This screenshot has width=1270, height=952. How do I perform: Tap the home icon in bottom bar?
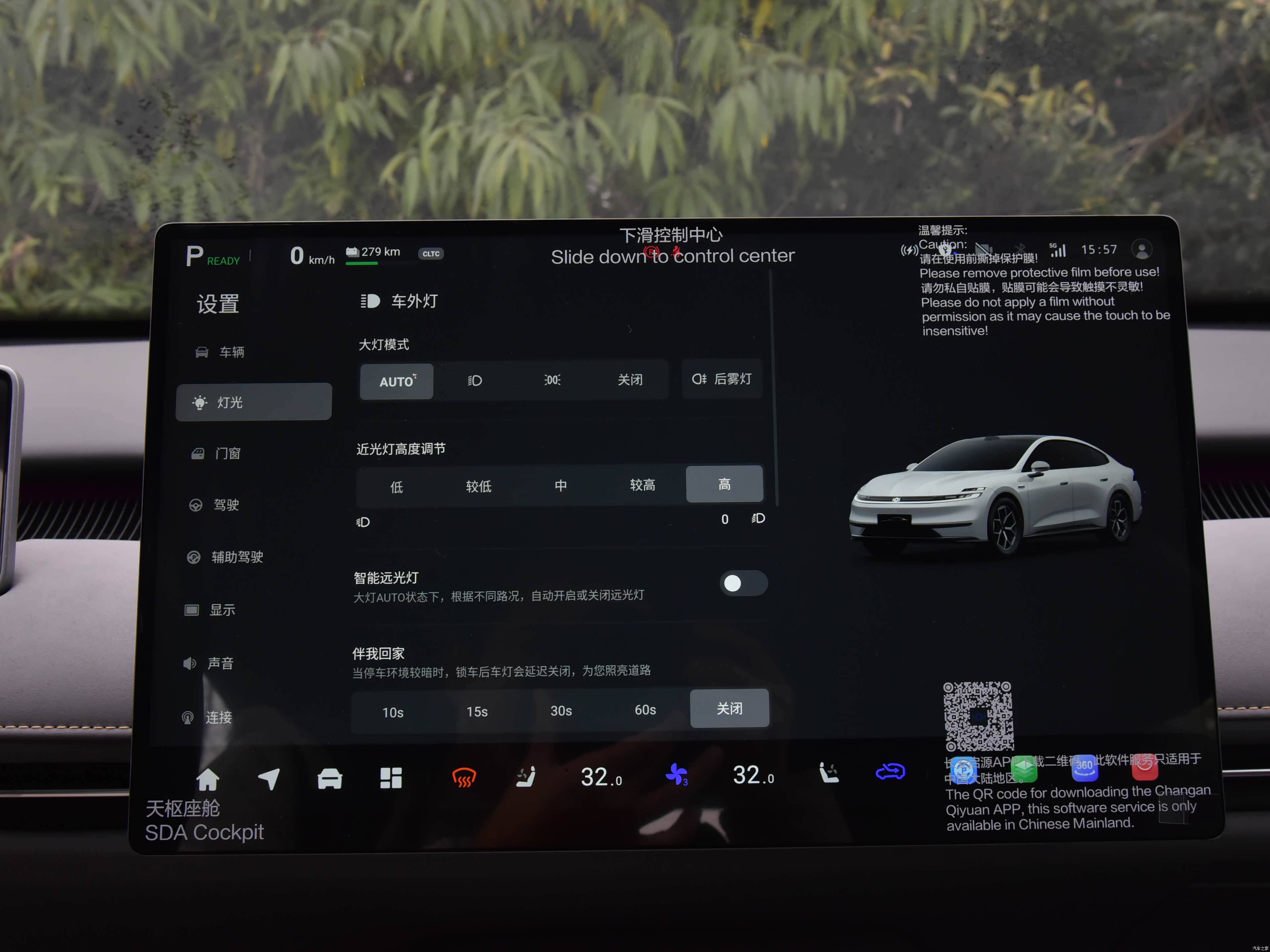[207, 780]
